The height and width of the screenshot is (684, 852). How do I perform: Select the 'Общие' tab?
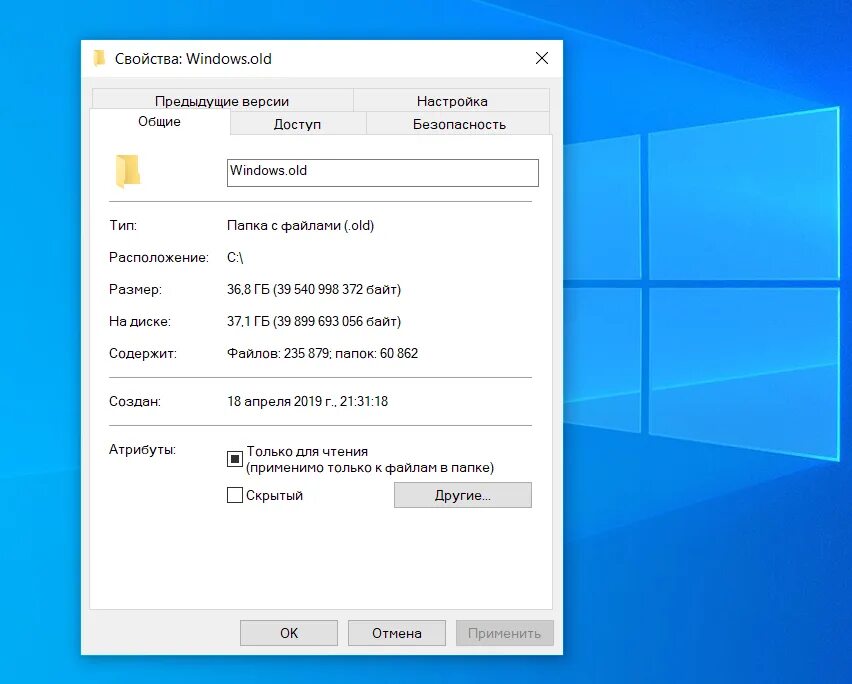[159, 122]
